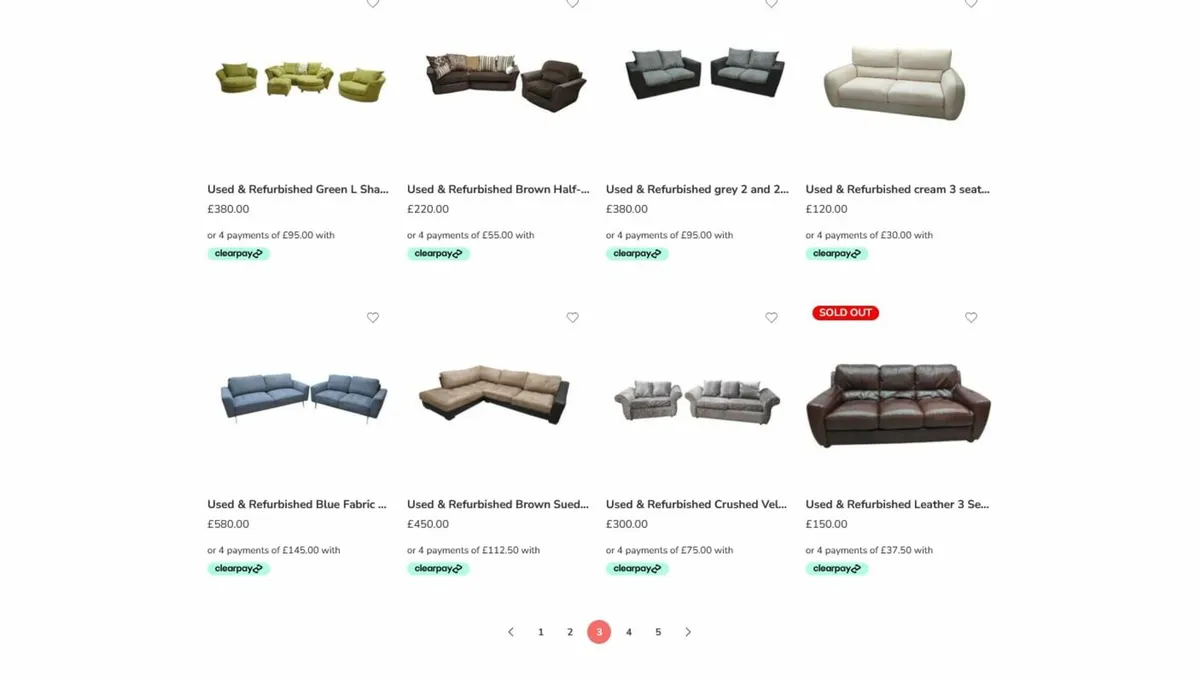Select pagination page 4
Viewport: 1200px width, 679px height.
pos(628,632)
